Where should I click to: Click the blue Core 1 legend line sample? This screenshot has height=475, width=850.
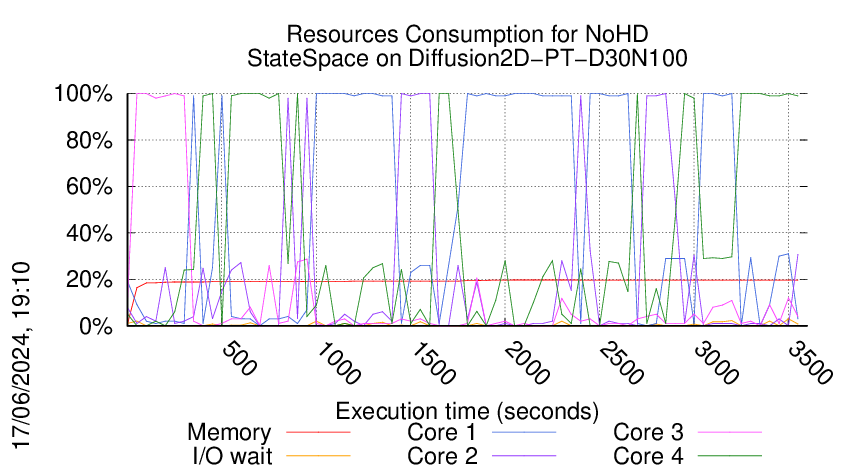coord(524,432)
